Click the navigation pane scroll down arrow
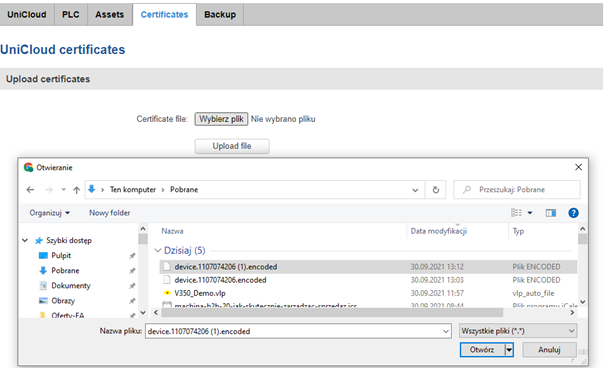 point(143,312)
